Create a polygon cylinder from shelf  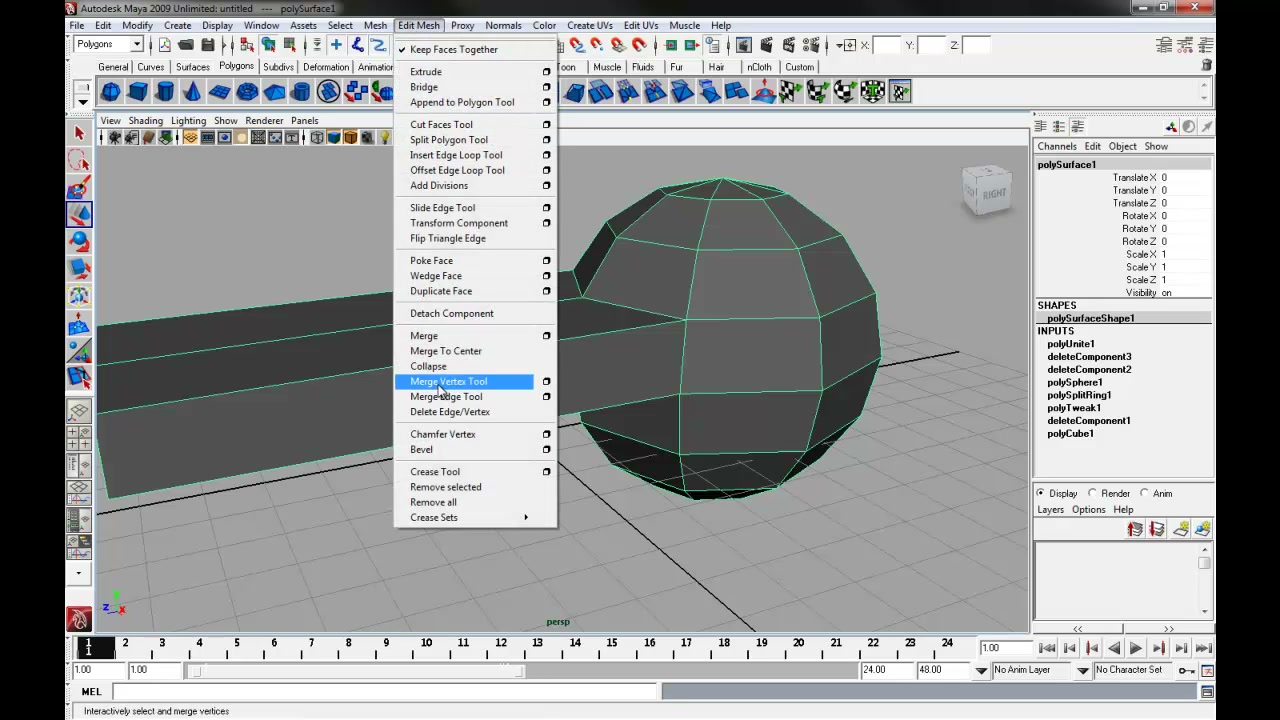(165, 92)
